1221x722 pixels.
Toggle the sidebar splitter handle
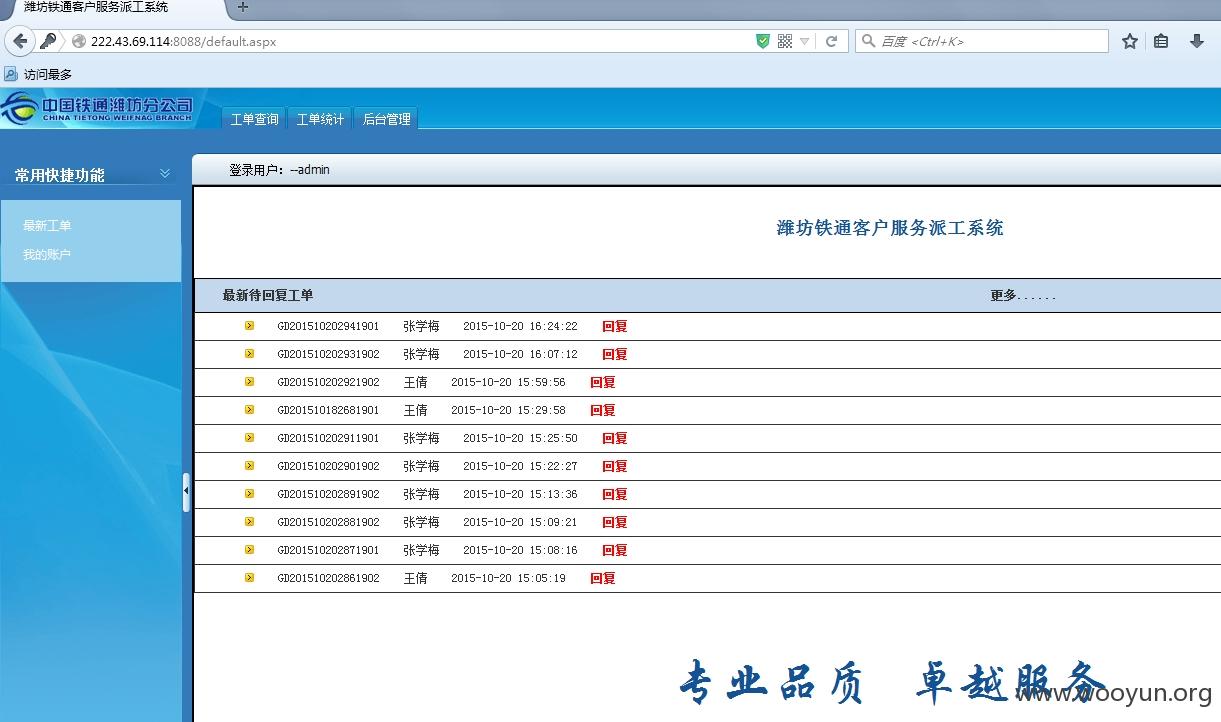[x=186, y=492]
